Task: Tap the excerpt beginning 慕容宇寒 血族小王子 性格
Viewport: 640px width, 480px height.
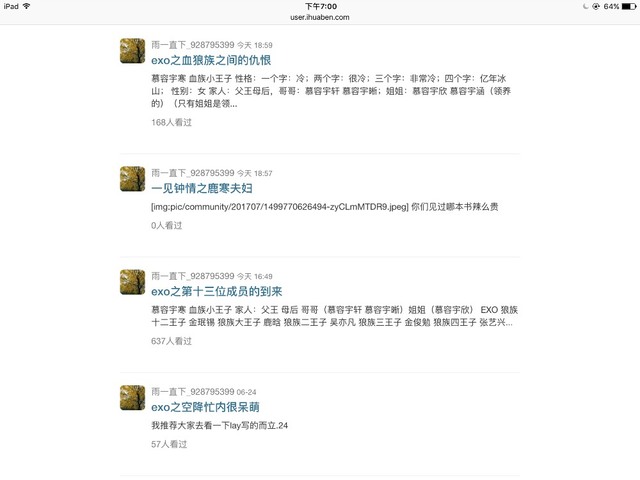Action: click(x=331, y=91)
